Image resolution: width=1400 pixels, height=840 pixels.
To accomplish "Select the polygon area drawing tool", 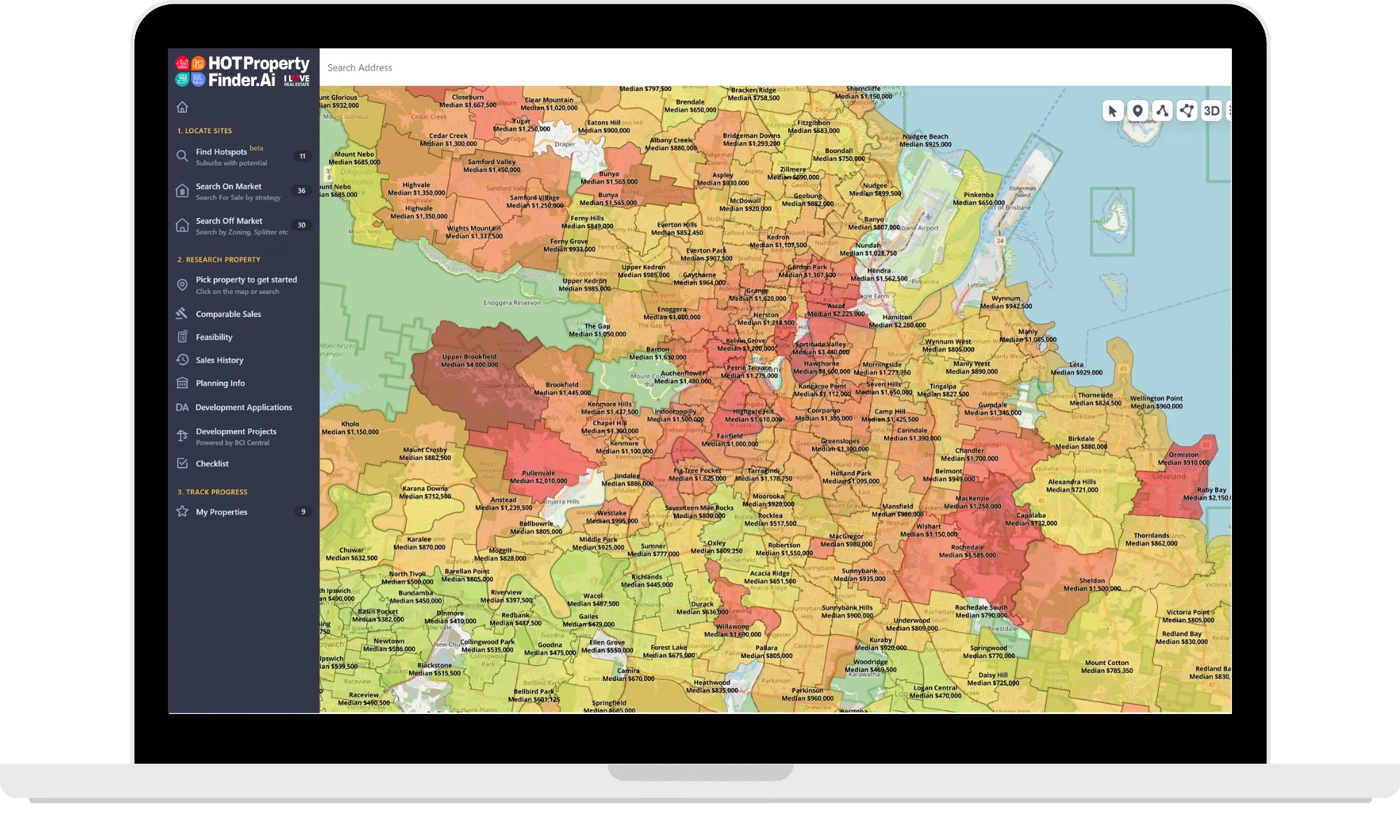I will (1186, 111).
